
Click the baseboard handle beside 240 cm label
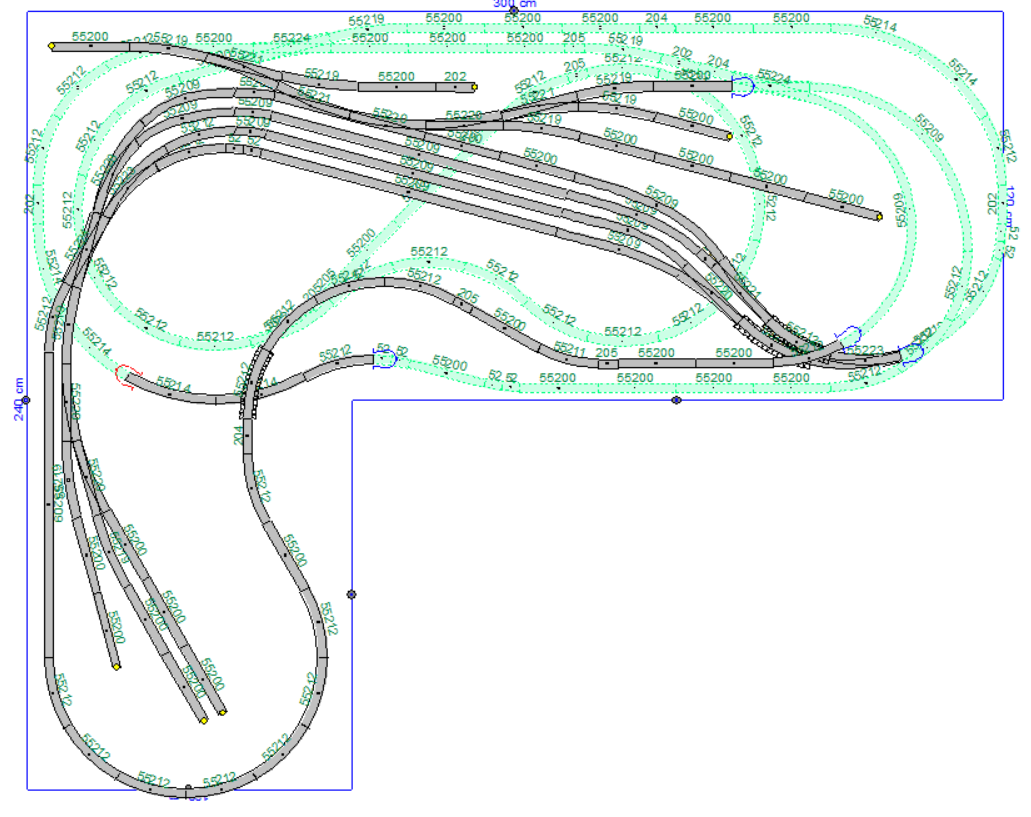tap(27, 400)
